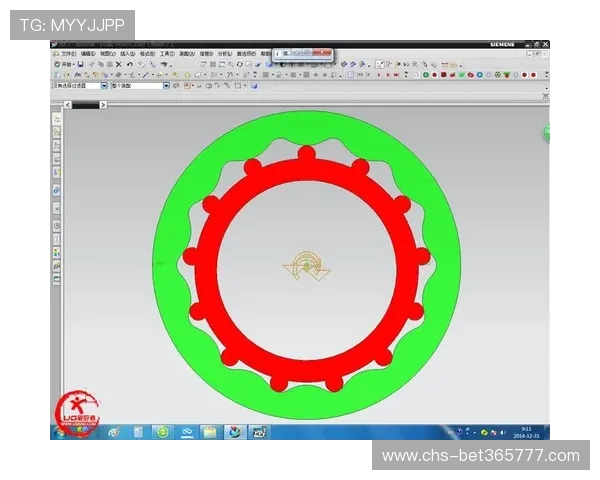
Task: Open the 装配(A) Assemblies menu
Action: [187, 54]
